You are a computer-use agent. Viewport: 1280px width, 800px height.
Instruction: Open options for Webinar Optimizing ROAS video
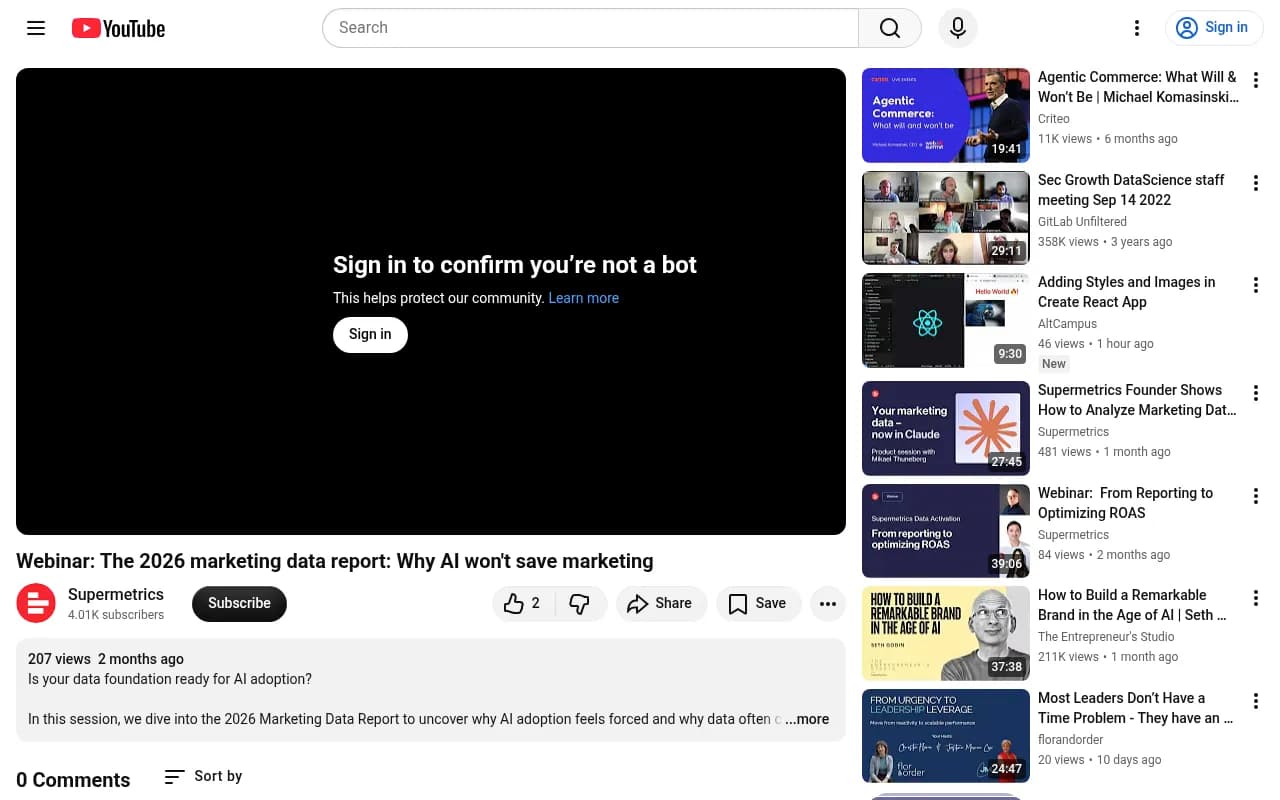coord(1256,496)
